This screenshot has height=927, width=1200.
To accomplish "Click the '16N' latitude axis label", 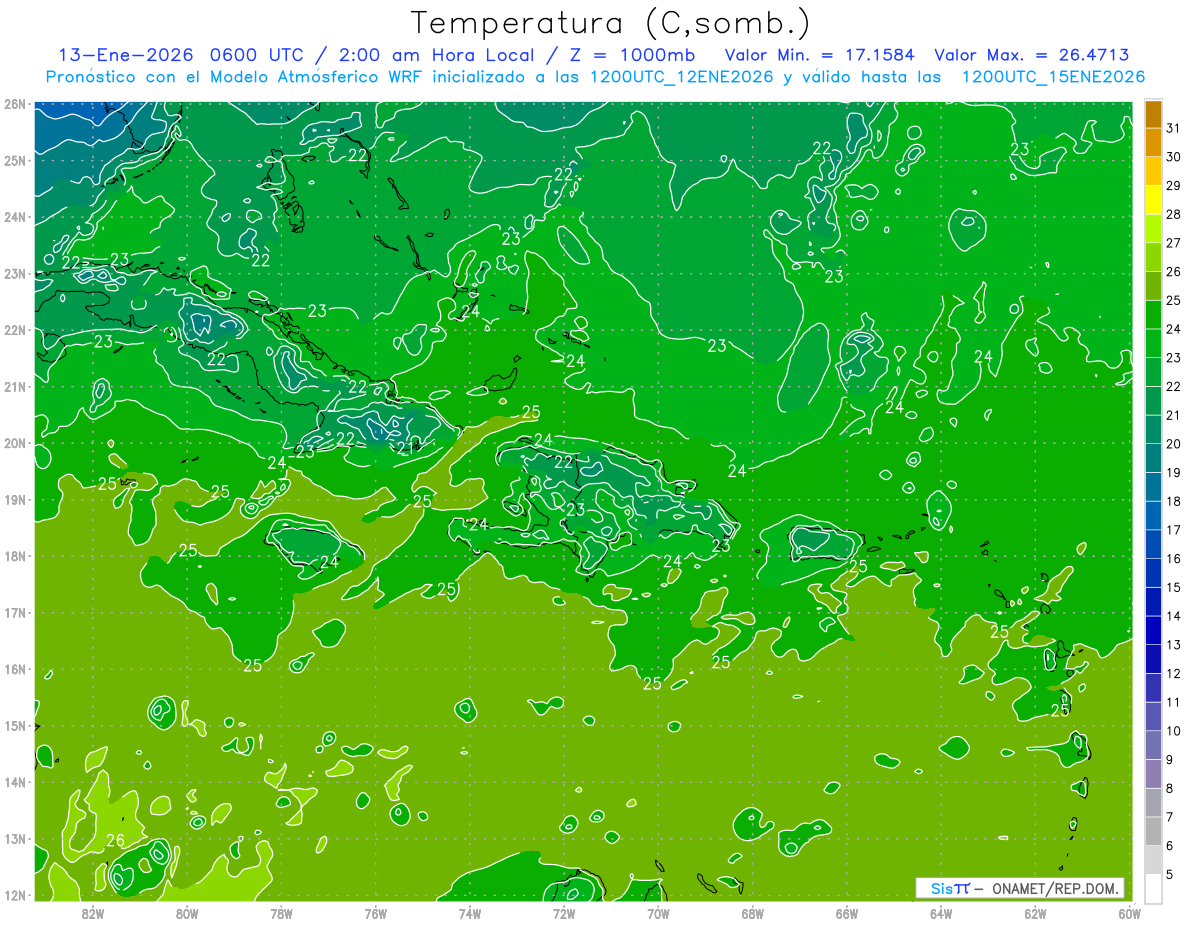I will coord(14,669).
